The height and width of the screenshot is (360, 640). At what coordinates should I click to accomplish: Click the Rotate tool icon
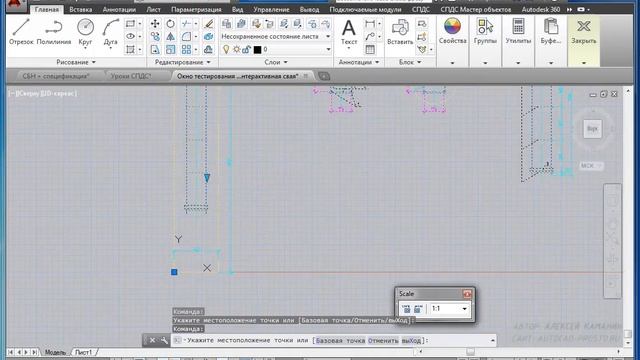pyautogui.click(x=170, y=24)
